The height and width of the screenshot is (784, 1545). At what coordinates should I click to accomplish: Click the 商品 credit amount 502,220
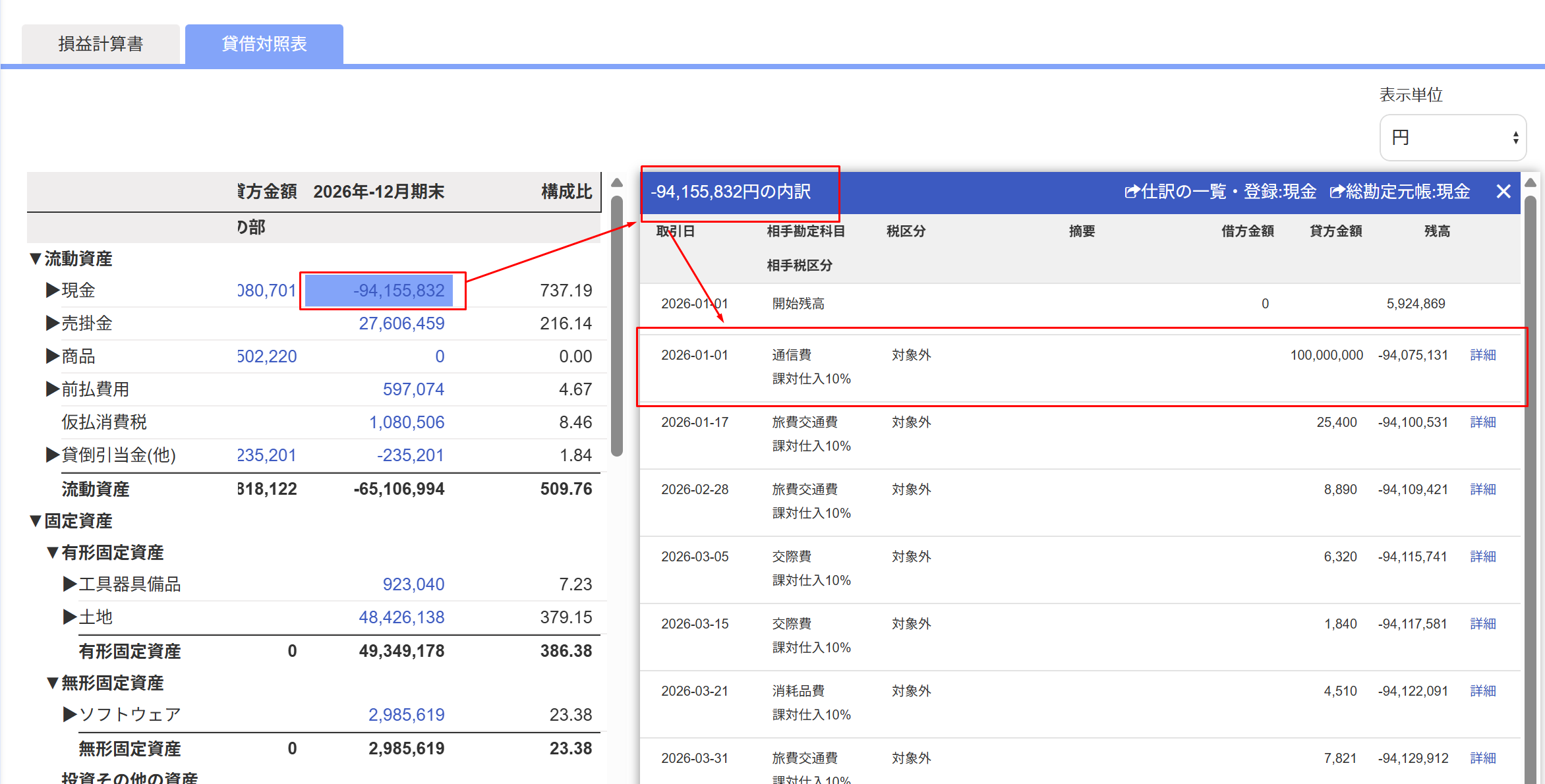(267, 356)
